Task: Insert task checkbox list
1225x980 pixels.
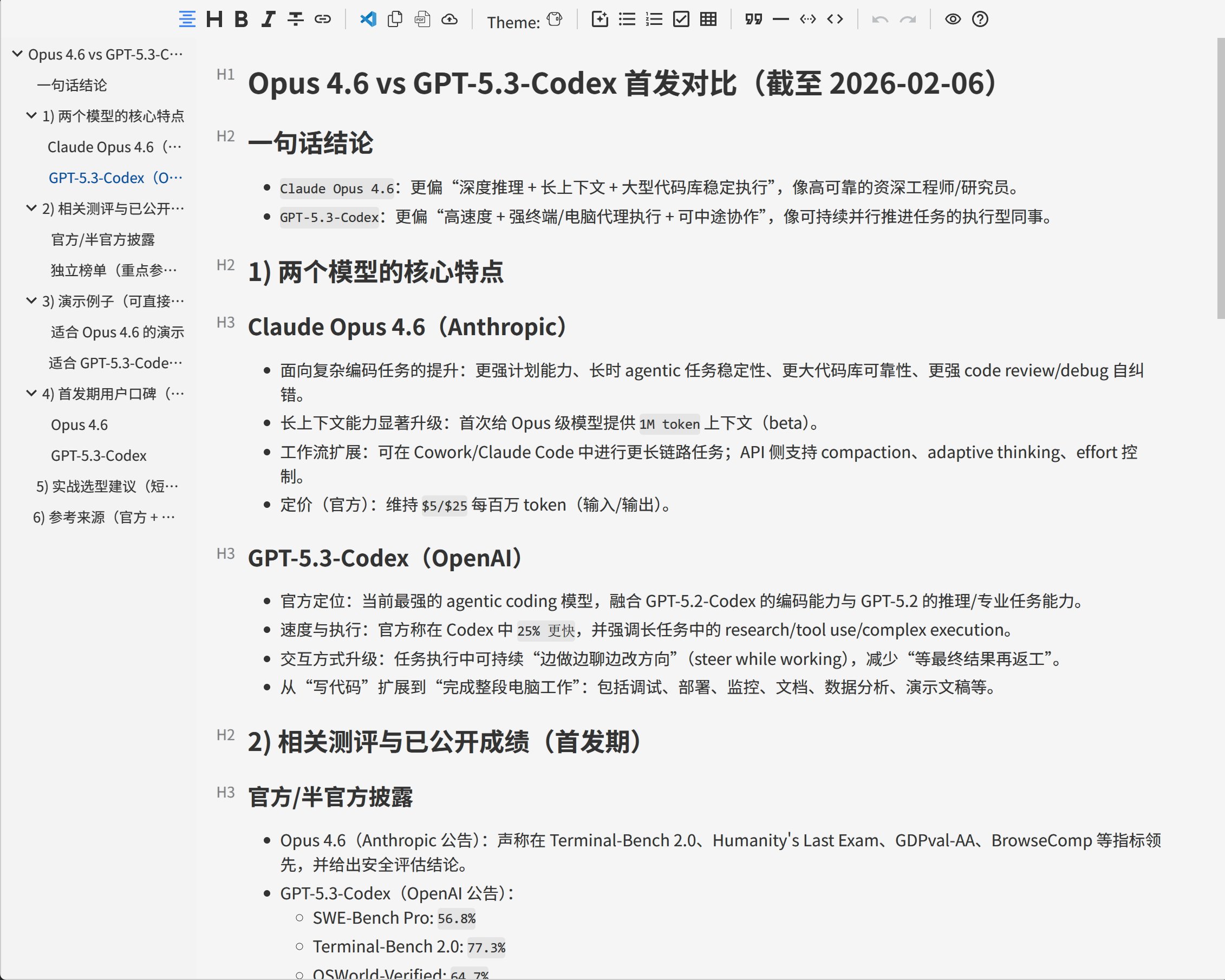Action: 681,19
